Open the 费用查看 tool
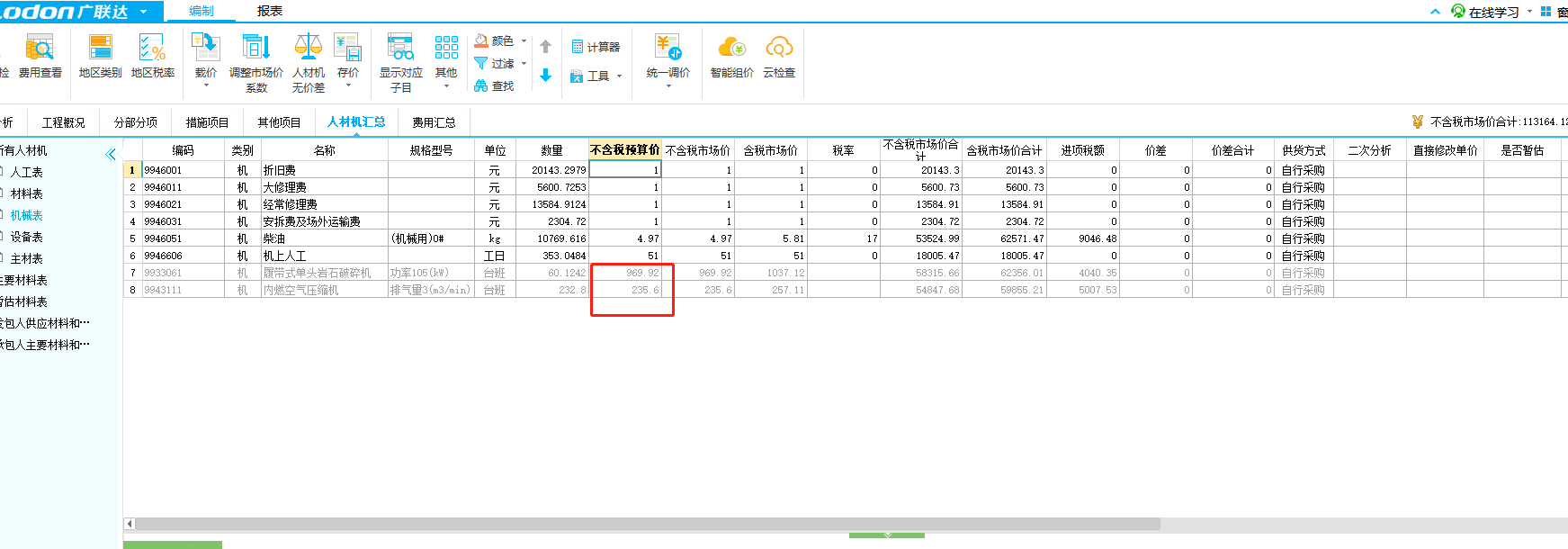This screenshot has height=549, width=1568. (x=40, y=56)
